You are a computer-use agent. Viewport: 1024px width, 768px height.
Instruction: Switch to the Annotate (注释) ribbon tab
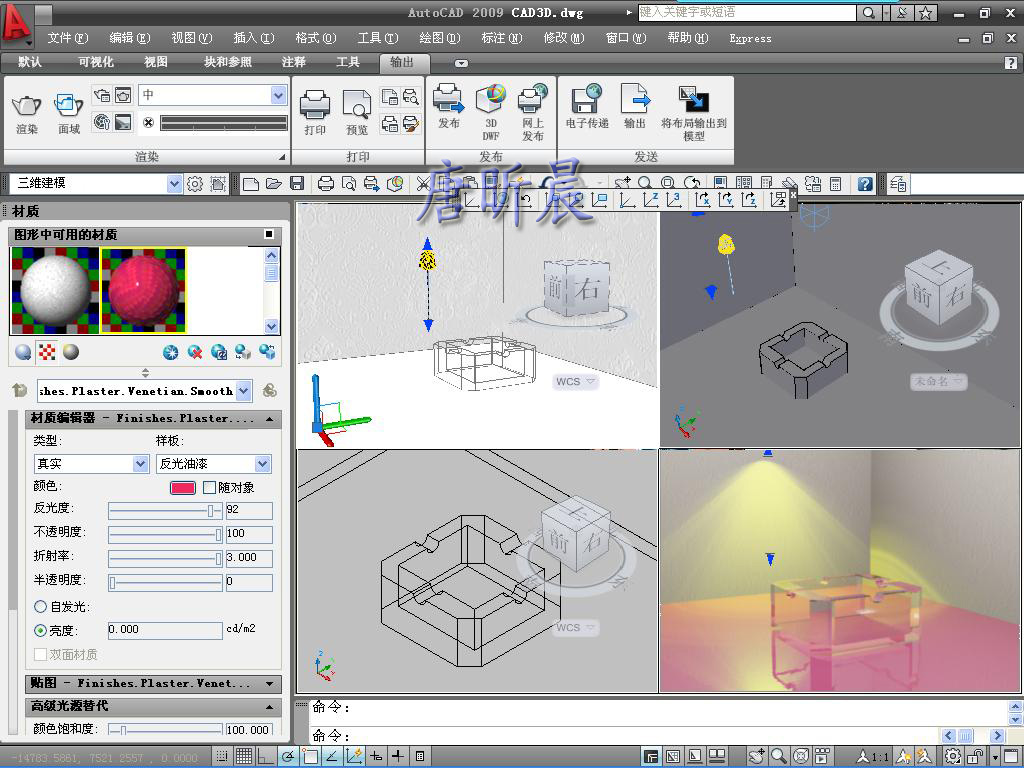294,62
